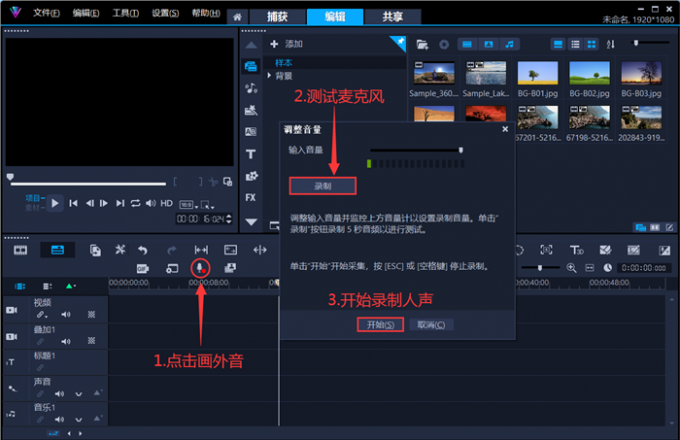Click the 00:00:40:00 ruler mark
The image size is (680, 440).
pos(532,283)
